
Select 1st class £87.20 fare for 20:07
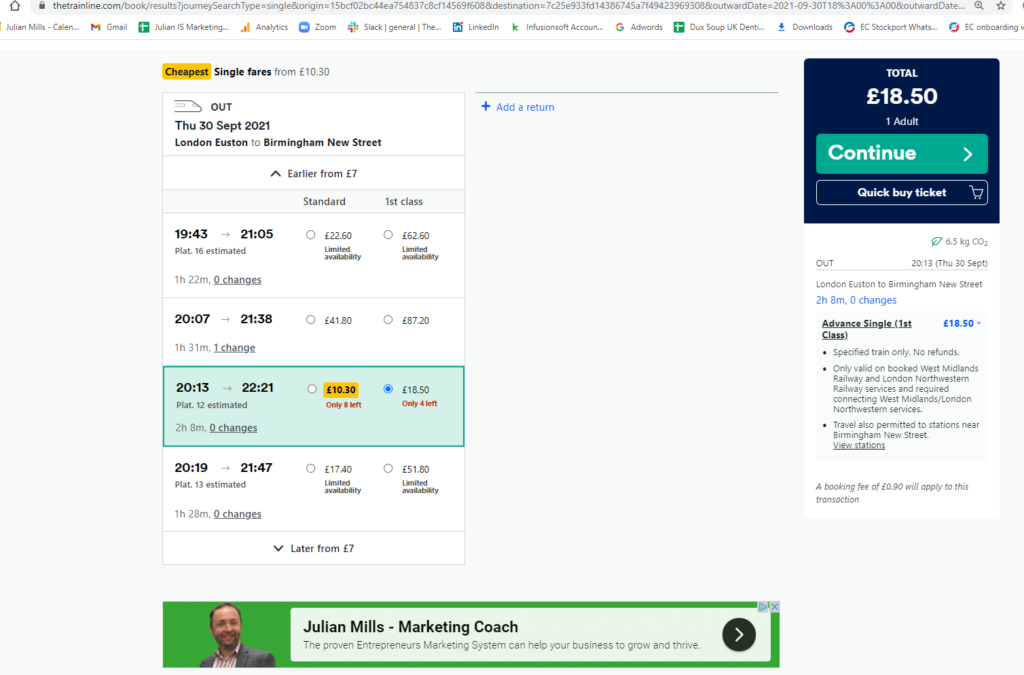click(x=388, y=320)
